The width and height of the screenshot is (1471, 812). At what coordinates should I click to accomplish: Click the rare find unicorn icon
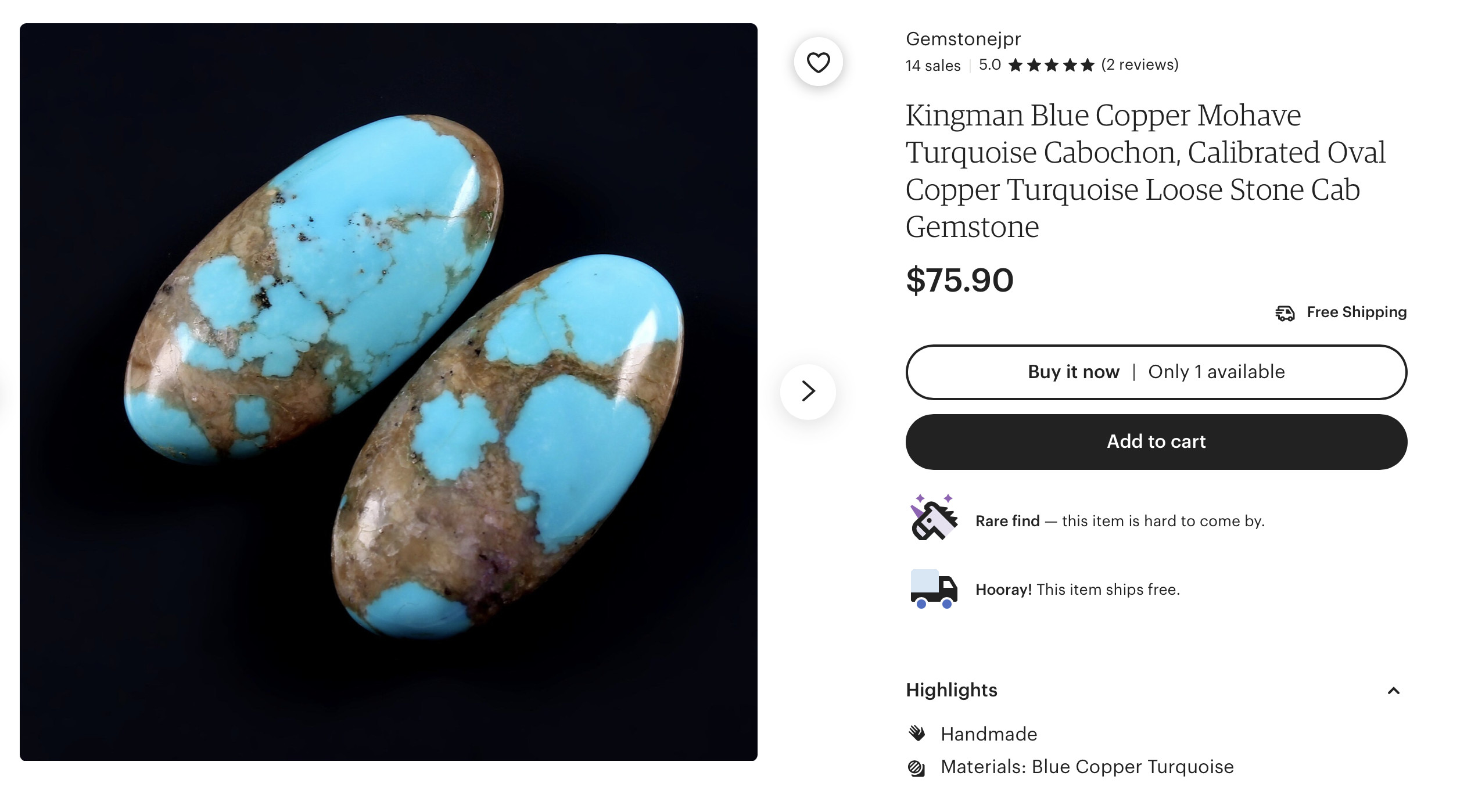[x=933, y=518]
